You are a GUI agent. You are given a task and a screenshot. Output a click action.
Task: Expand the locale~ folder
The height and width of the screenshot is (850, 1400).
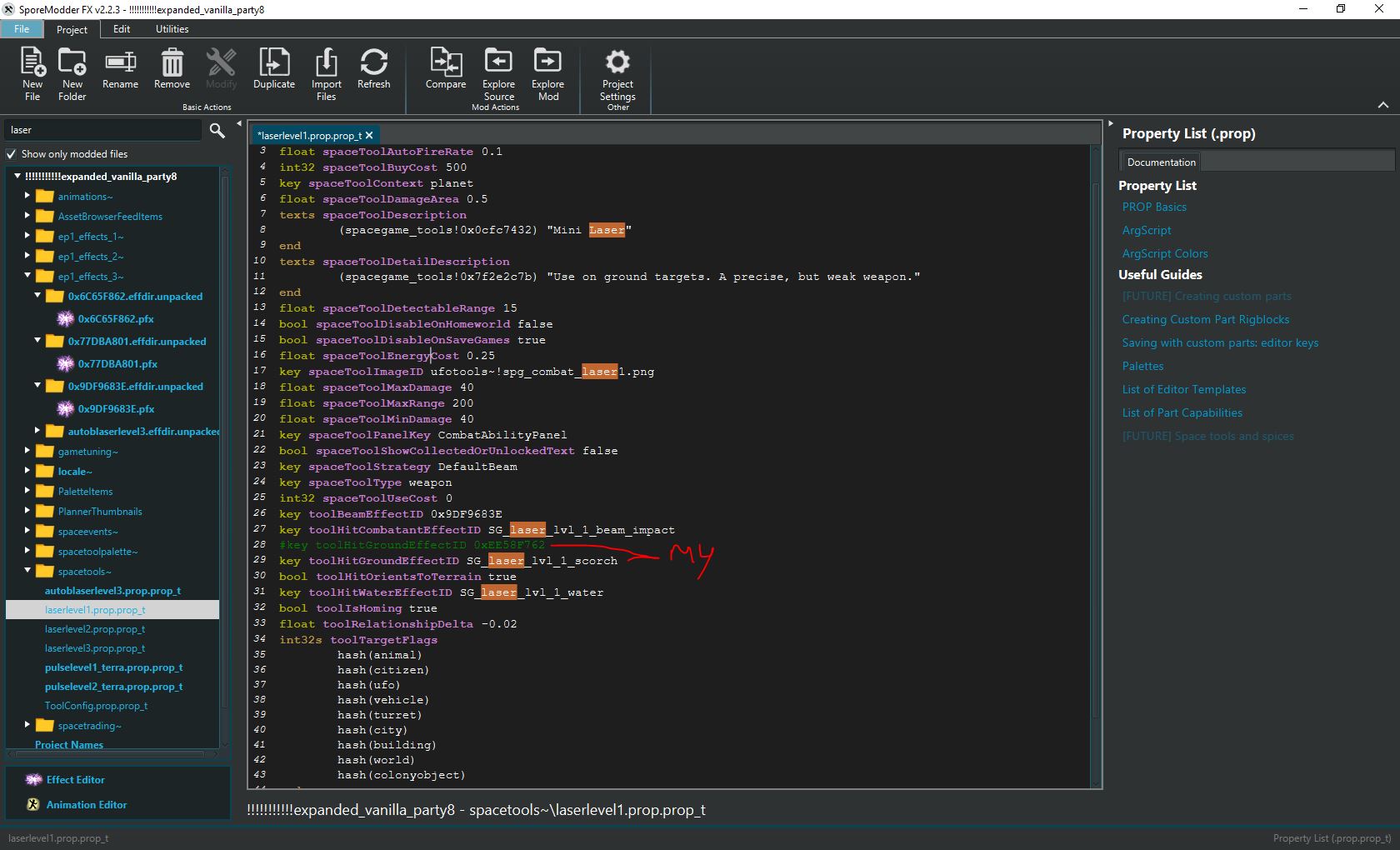coord(27,471)
